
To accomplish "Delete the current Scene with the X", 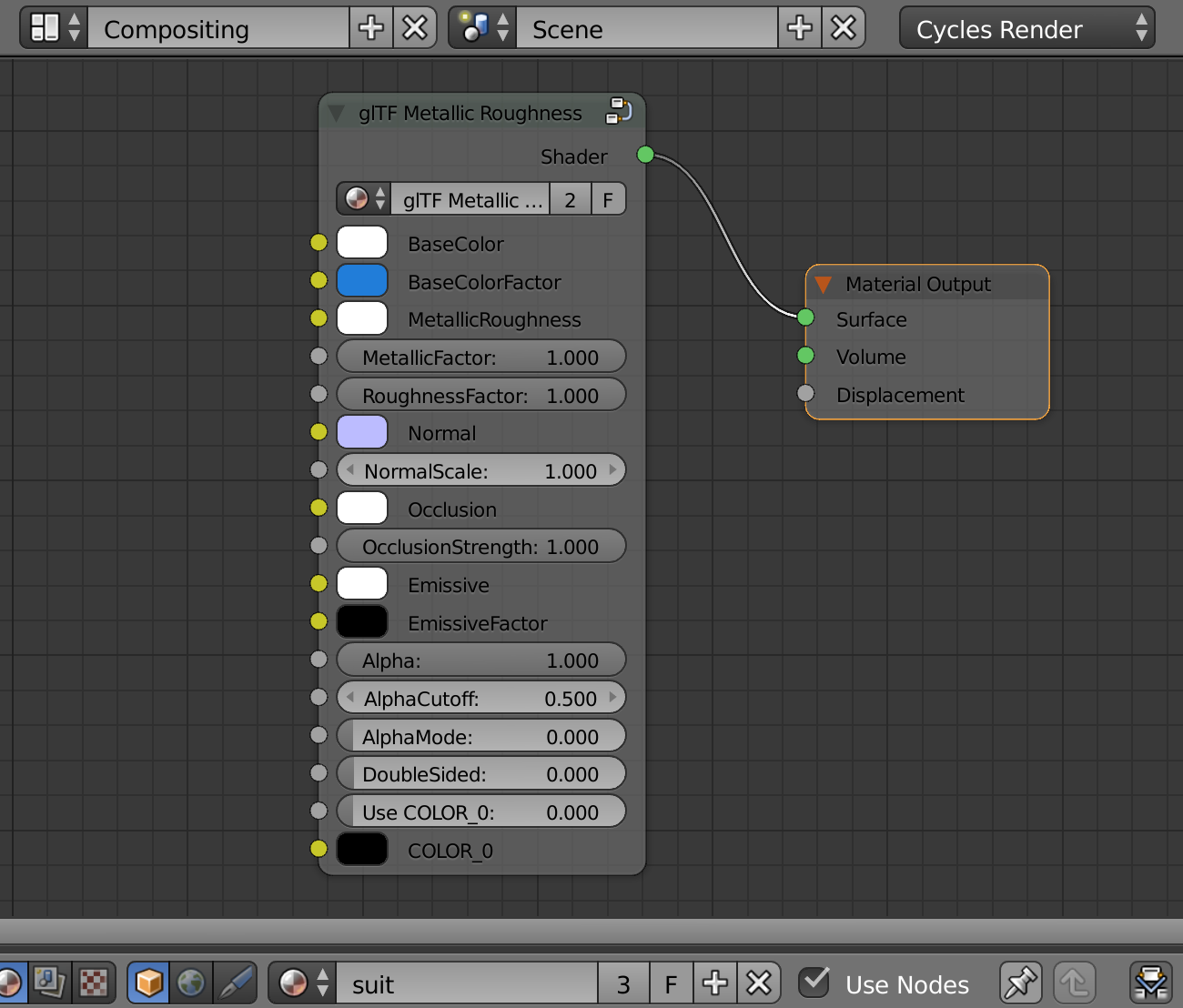I will point(844,28).
